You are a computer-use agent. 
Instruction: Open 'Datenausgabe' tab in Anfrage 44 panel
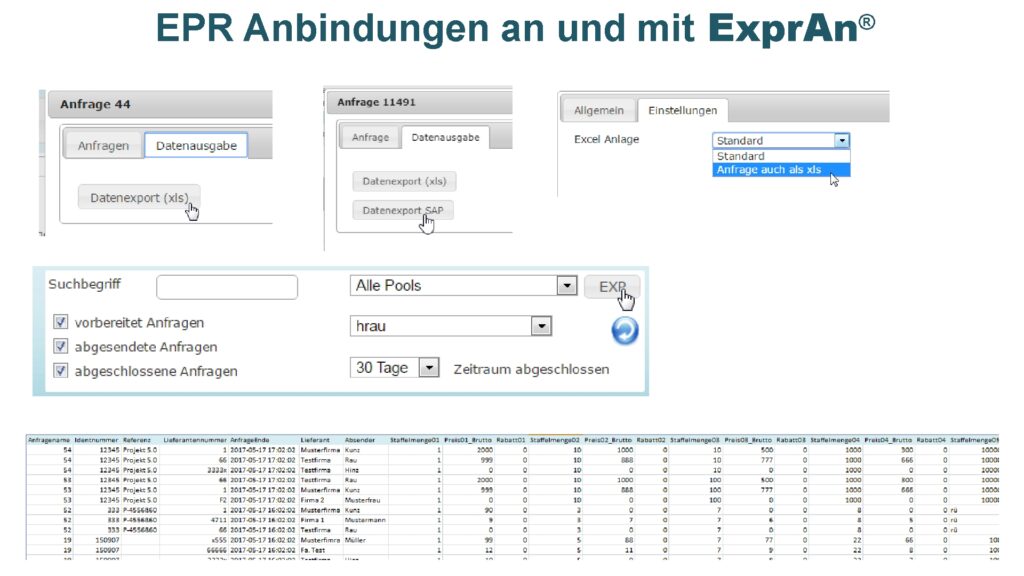(196, 146)
